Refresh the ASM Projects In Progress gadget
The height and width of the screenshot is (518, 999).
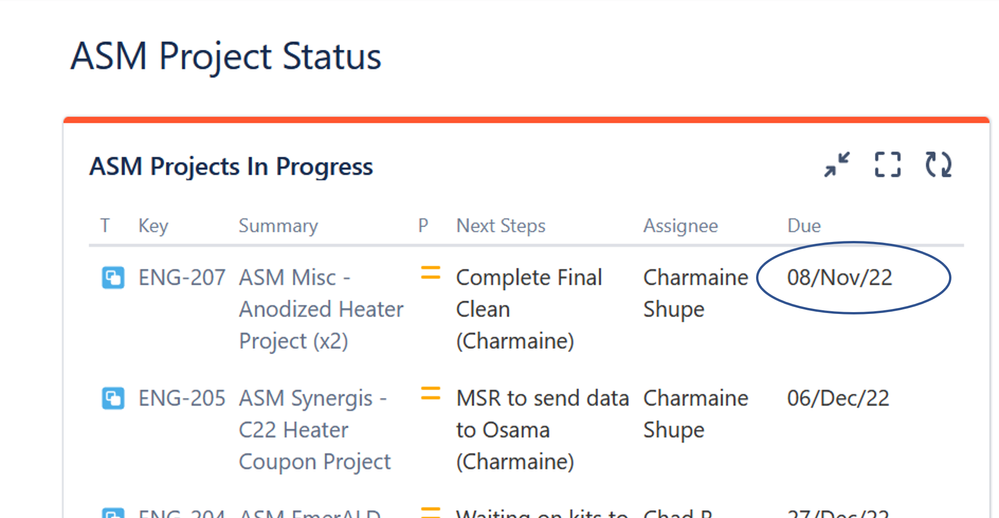coord(938,165)
